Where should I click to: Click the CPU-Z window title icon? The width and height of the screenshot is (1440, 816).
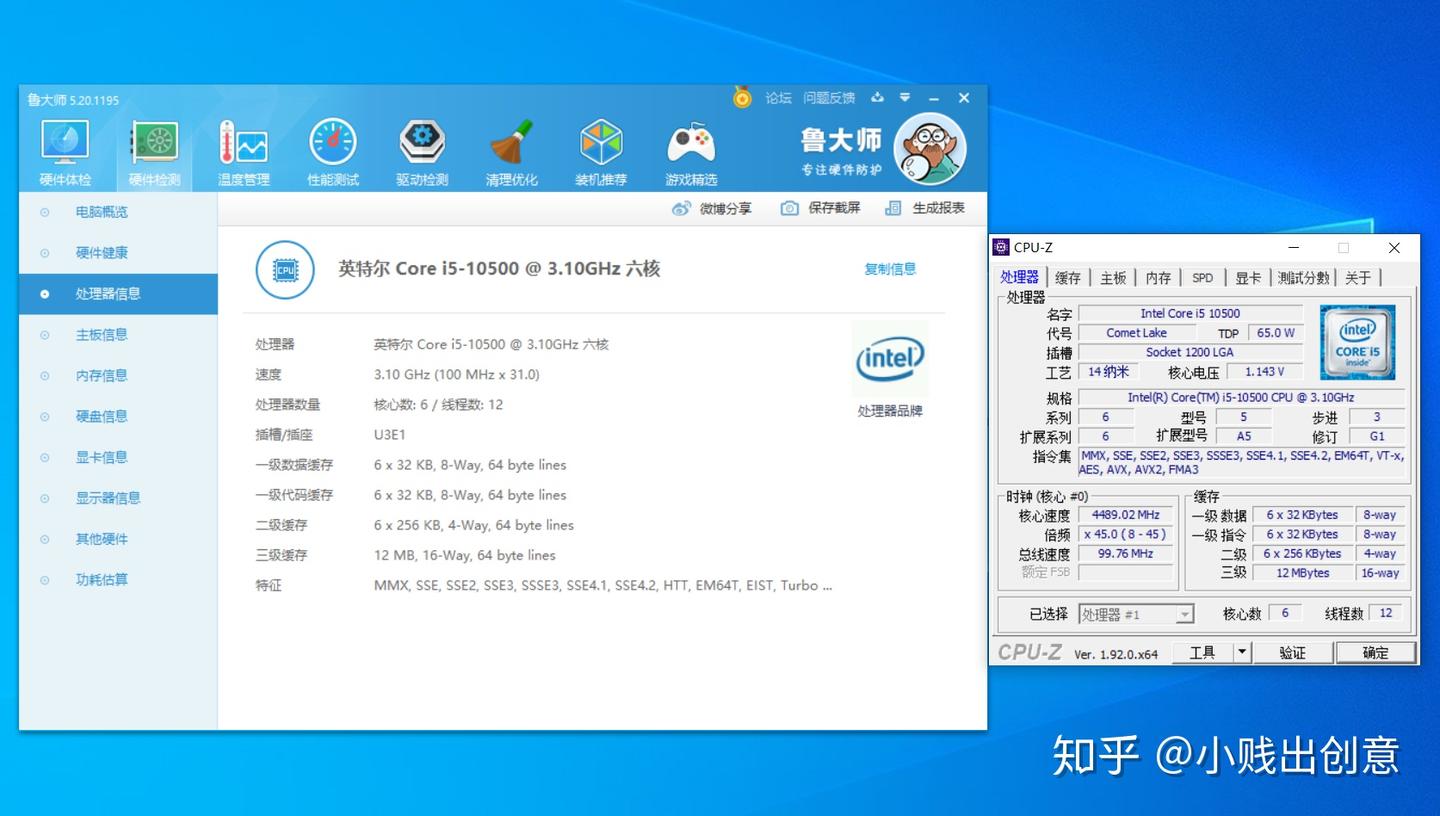[1001, 247]
